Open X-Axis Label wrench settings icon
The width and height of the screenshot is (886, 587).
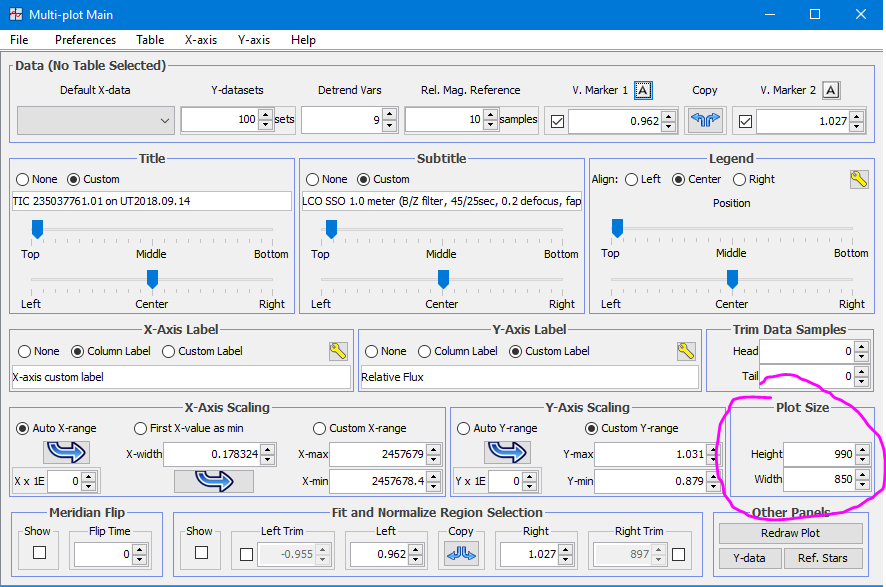coord(338,351)
